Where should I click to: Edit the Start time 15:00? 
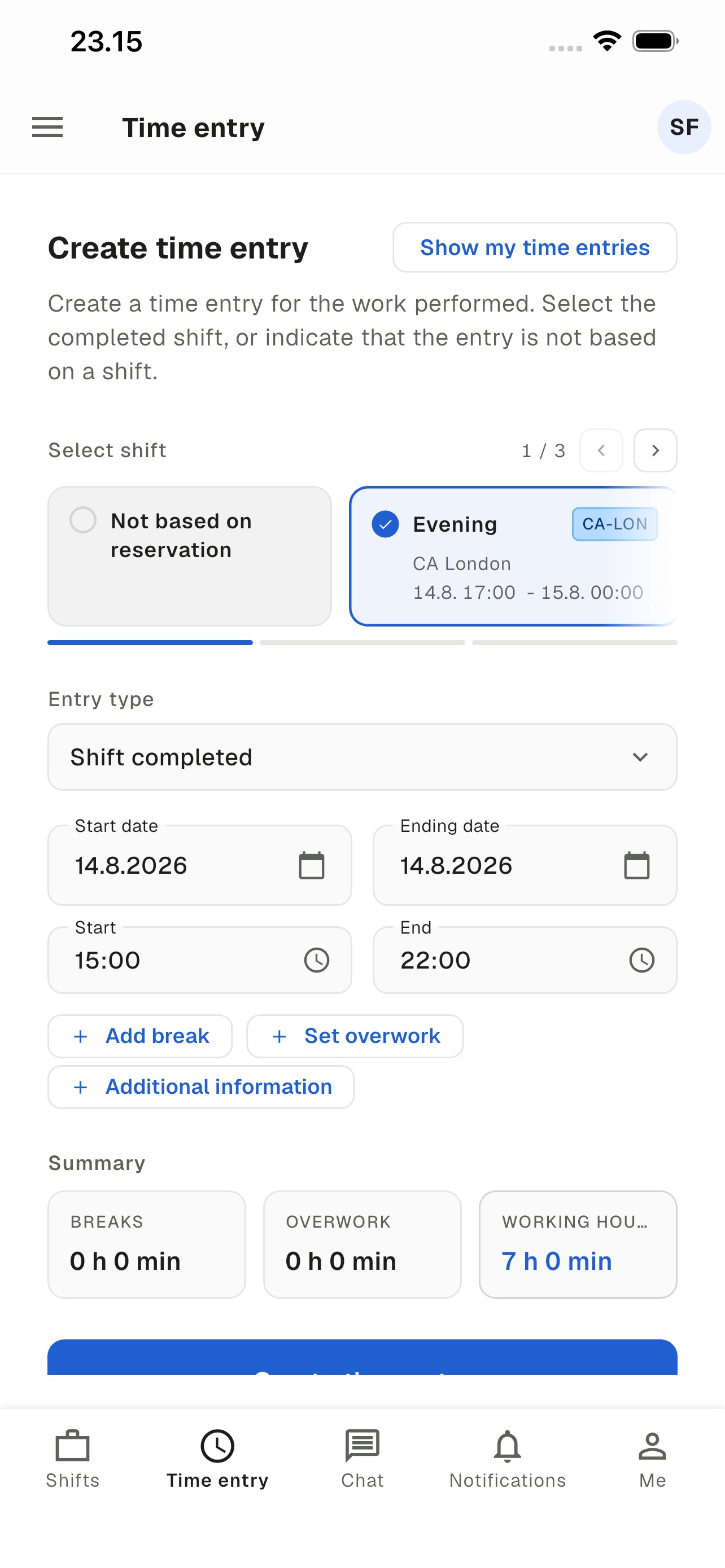click(200, 960)
